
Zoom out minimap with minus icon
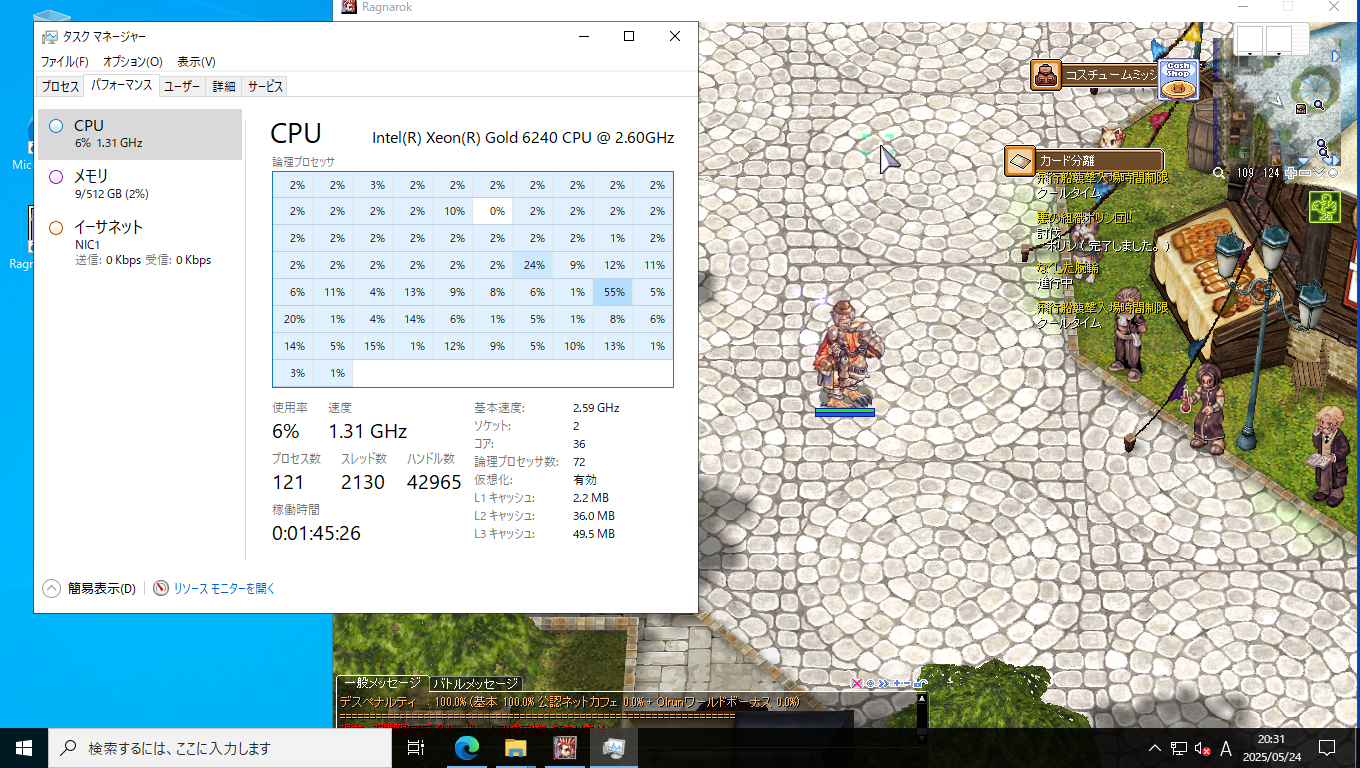[1305, 173]
